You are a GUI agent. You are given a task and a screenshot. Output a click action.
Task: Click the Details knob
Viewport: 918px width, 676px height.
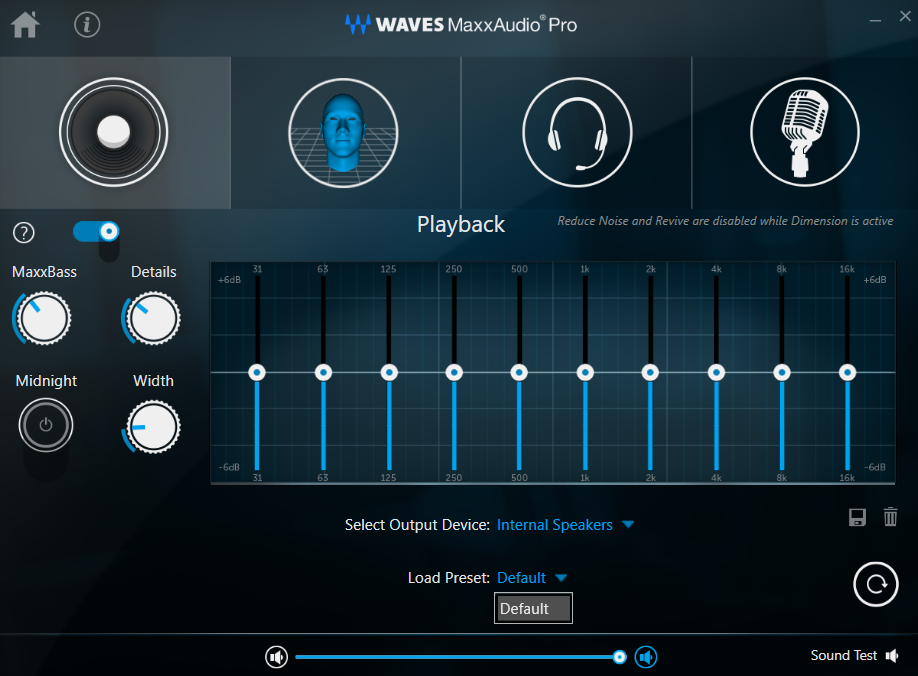[152, 319]
